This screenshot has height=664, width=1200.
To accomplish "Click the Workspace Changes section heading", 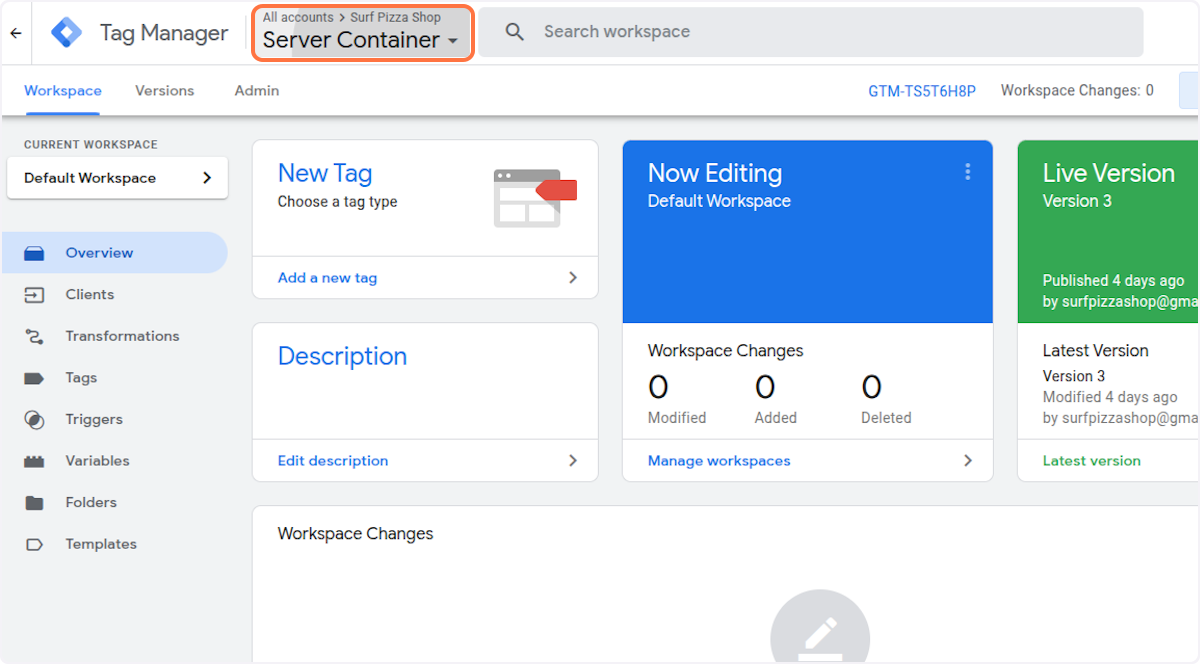I will coord(355,534).
